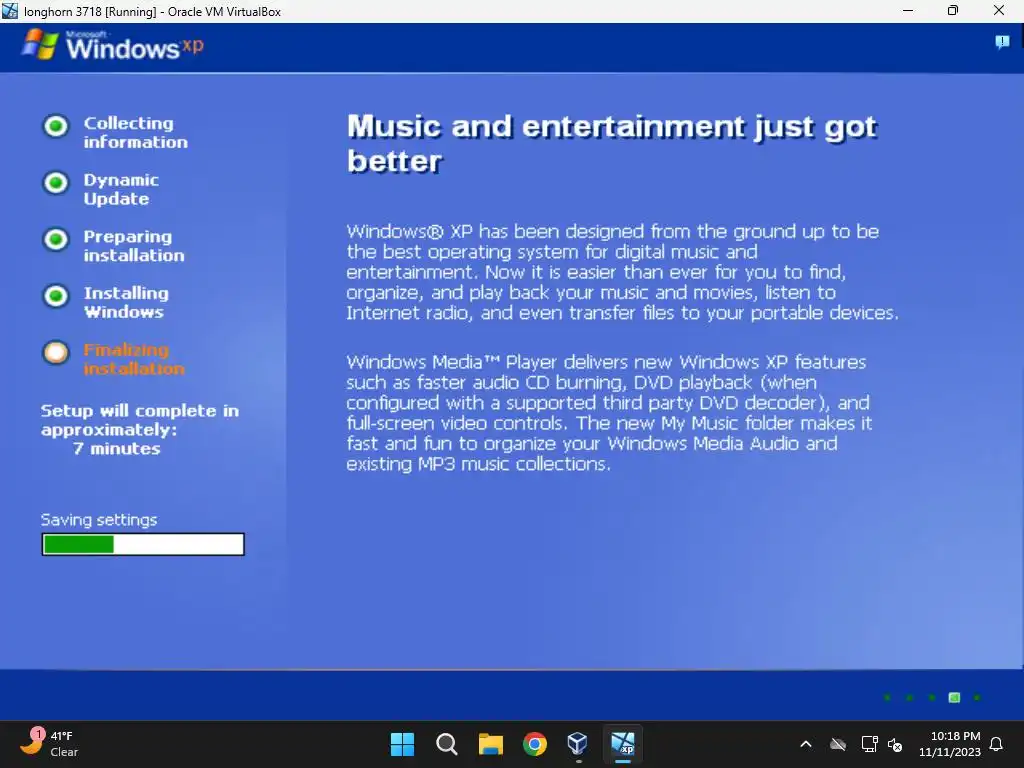Click the VirtualBox window title bar icon
The width and height of the screenshot is (1024, 768).
coord(10,11)
